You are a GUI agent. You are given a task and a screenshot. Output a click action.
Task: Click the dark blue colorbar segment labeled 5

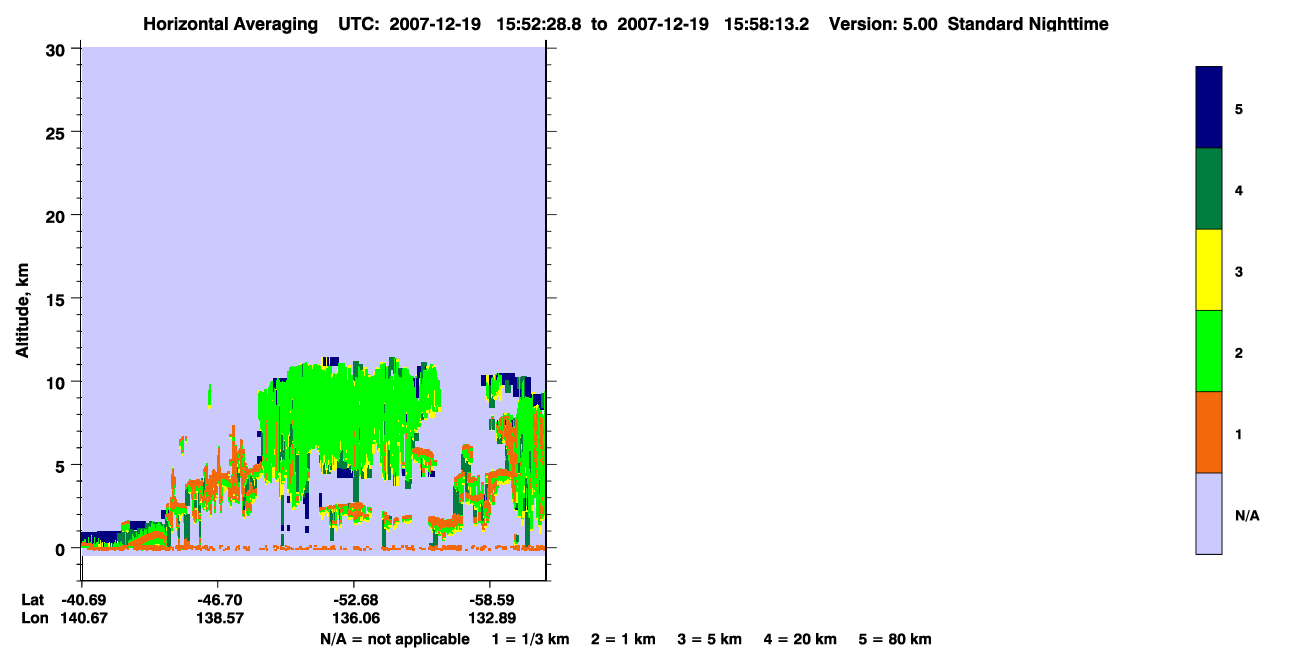pos(1208,107)
